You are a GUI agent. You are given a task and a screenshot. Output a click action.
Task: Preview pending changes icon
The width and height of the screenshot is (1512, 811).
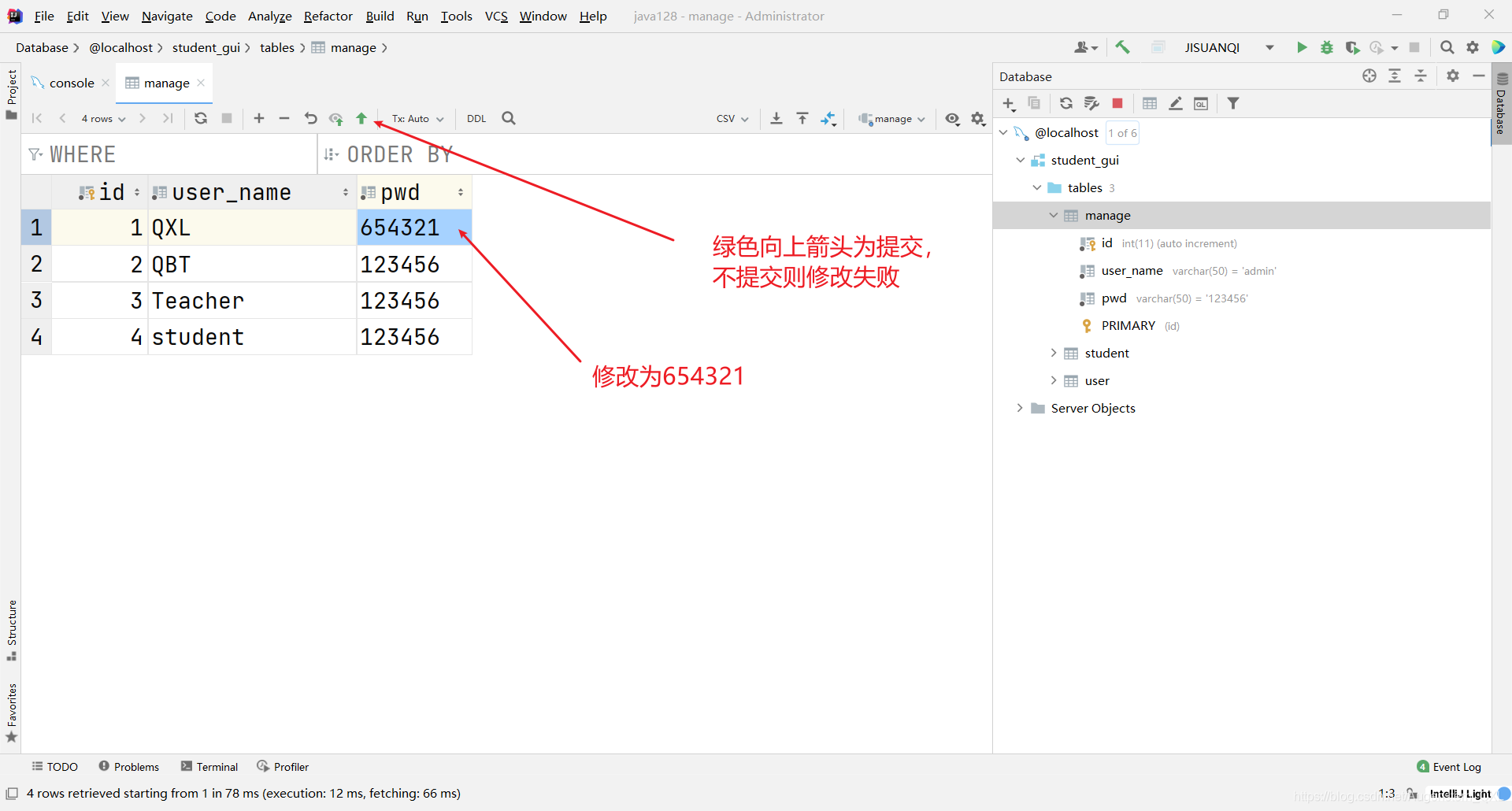tap(336, 119)
